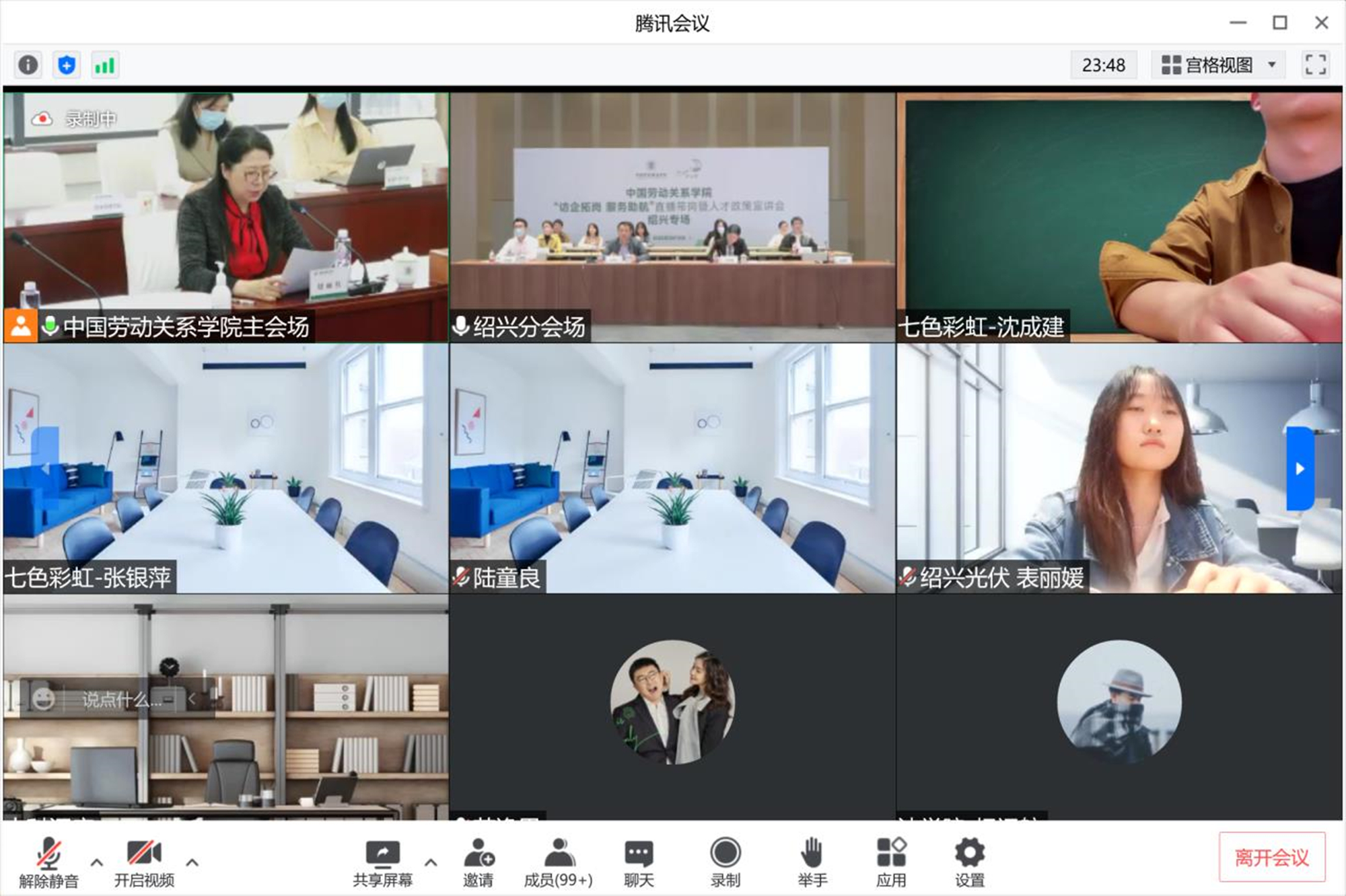Expand video options arrow beside 开启视频
The width and height of the screenshot is (1346, 896).
[x=192, y=862]
